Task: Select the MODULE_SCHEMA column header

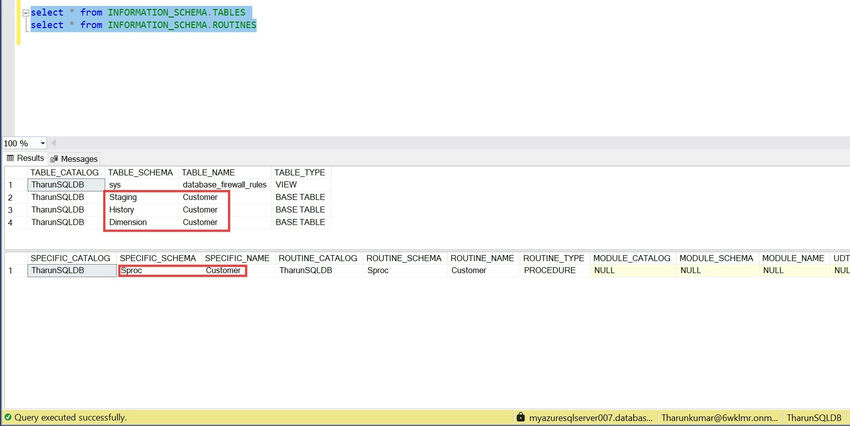Action: [717, 258]
